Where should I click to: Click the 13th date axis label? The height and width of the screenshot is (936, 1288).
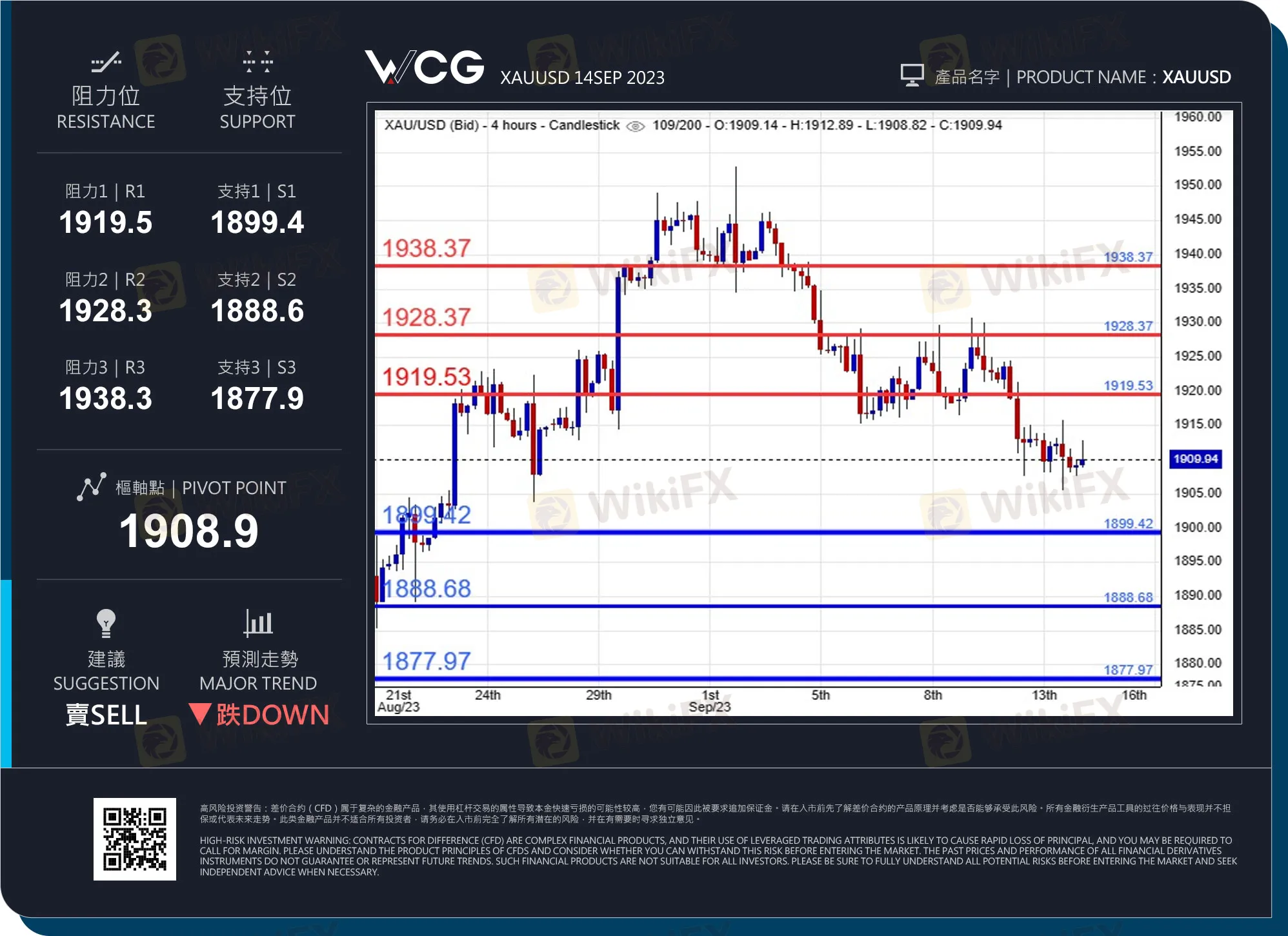1044,695
